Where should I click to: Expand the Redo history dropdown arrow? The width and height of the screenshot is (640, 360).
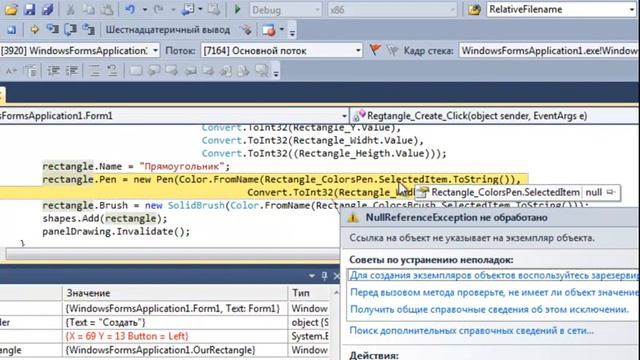coord(173,9)
